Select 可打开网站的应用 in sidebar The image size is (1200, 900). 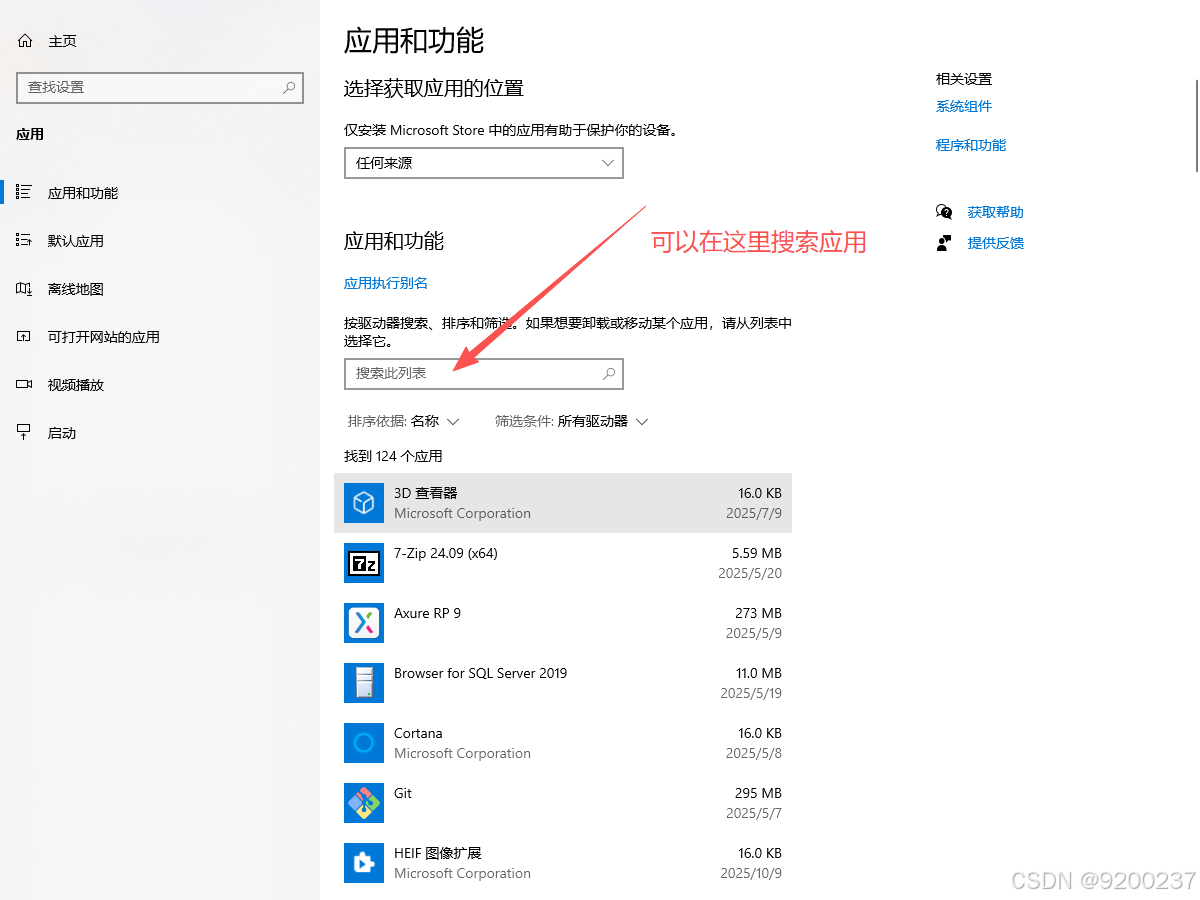point(104,337)
